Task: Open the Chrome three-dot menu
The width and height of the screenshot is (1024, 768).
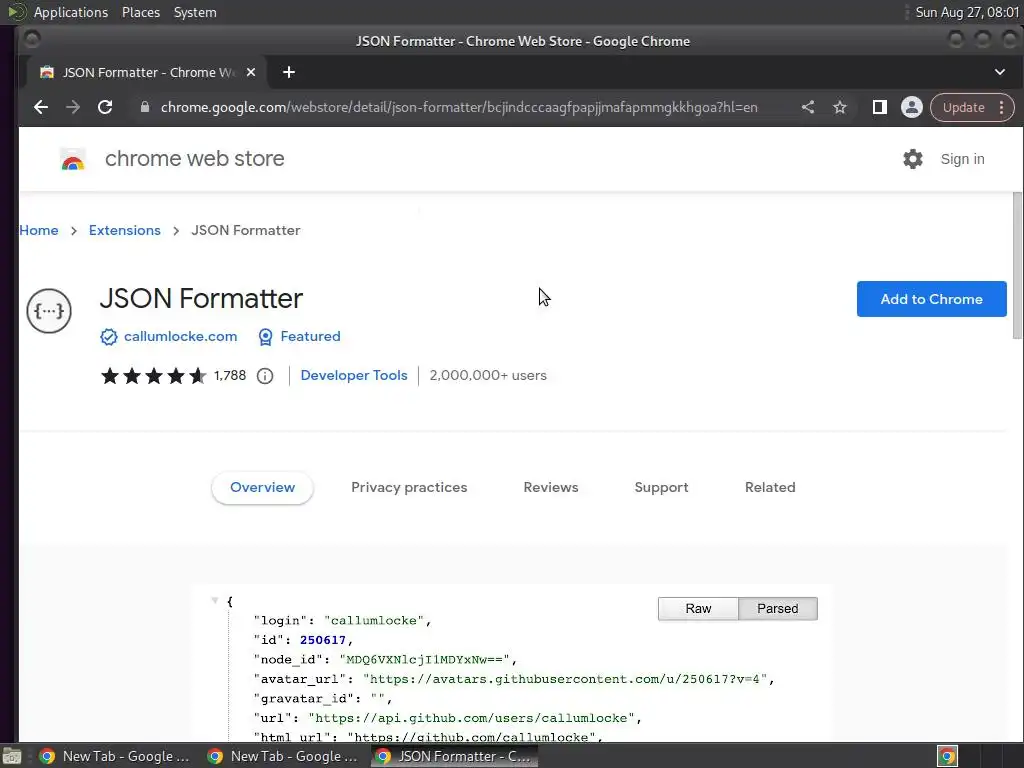Action: [1001, 107]
